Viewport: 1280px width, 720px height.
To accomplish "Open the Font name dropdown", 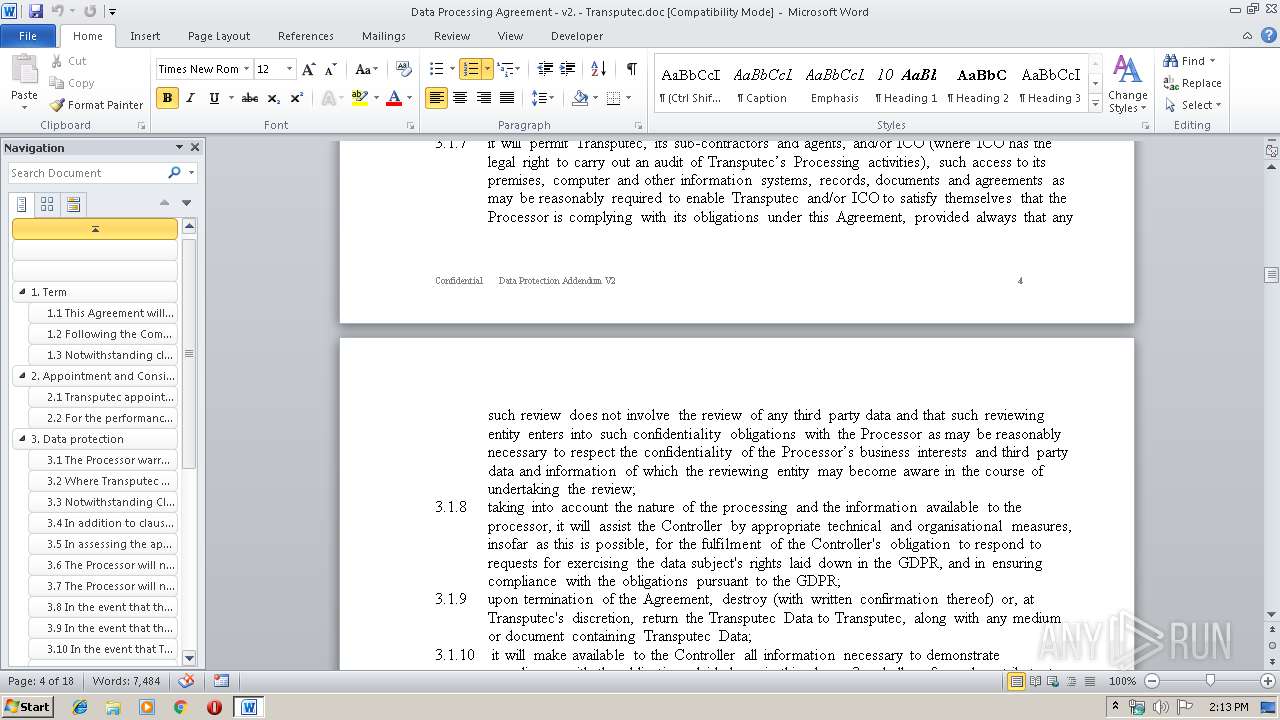I will click(x=246, y=69).
